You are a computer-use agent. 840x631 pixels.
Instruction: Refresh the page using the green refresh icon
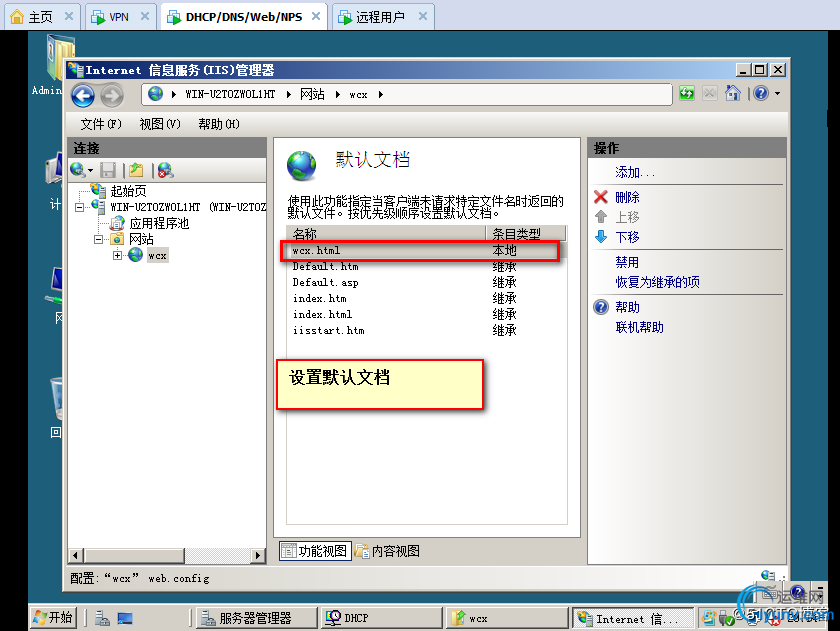click(x=687, y=94)
